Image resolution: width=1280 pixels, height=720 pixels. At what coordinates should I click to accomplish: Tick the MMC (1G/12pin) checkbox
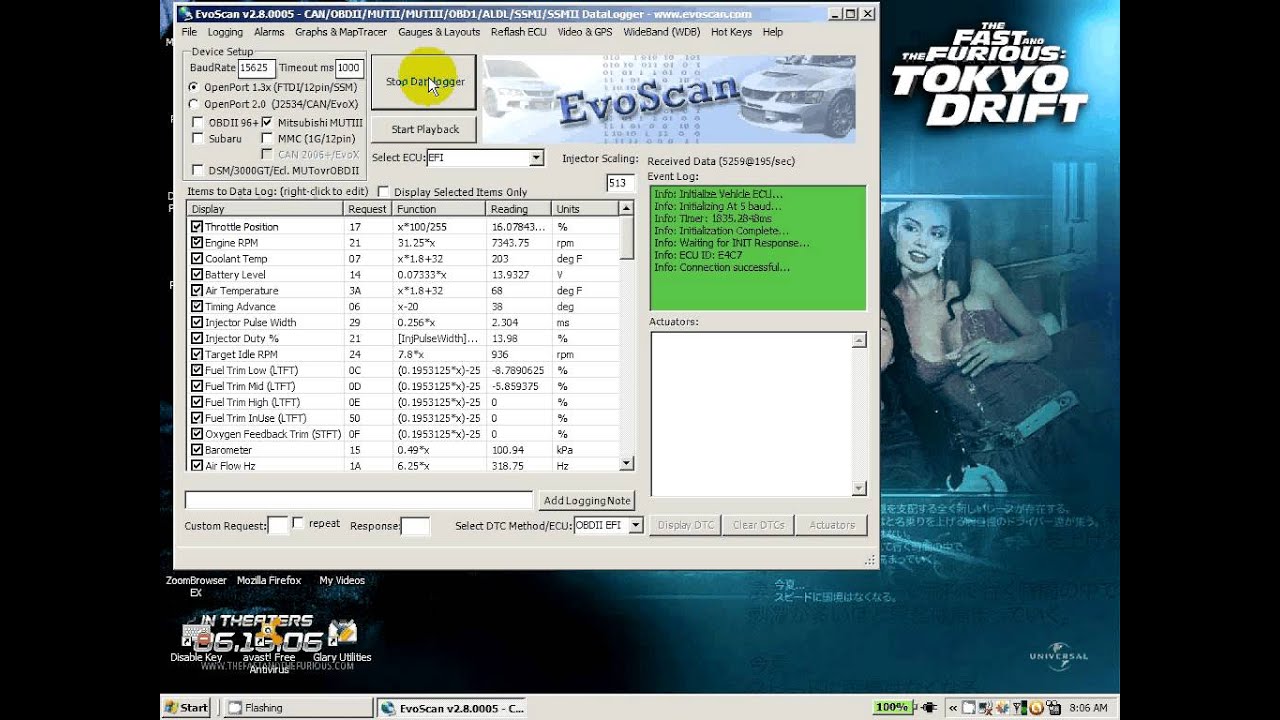(267, 139)
